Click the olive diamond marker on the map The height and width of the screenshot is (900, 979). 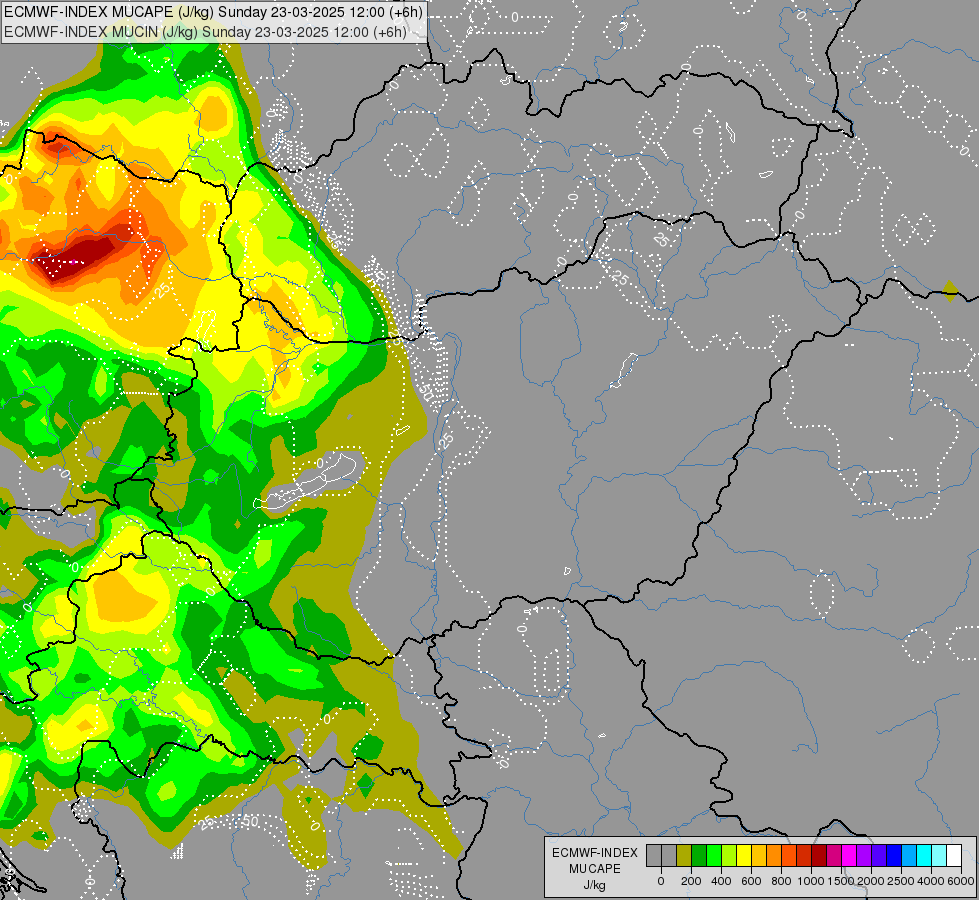(950, 291)
